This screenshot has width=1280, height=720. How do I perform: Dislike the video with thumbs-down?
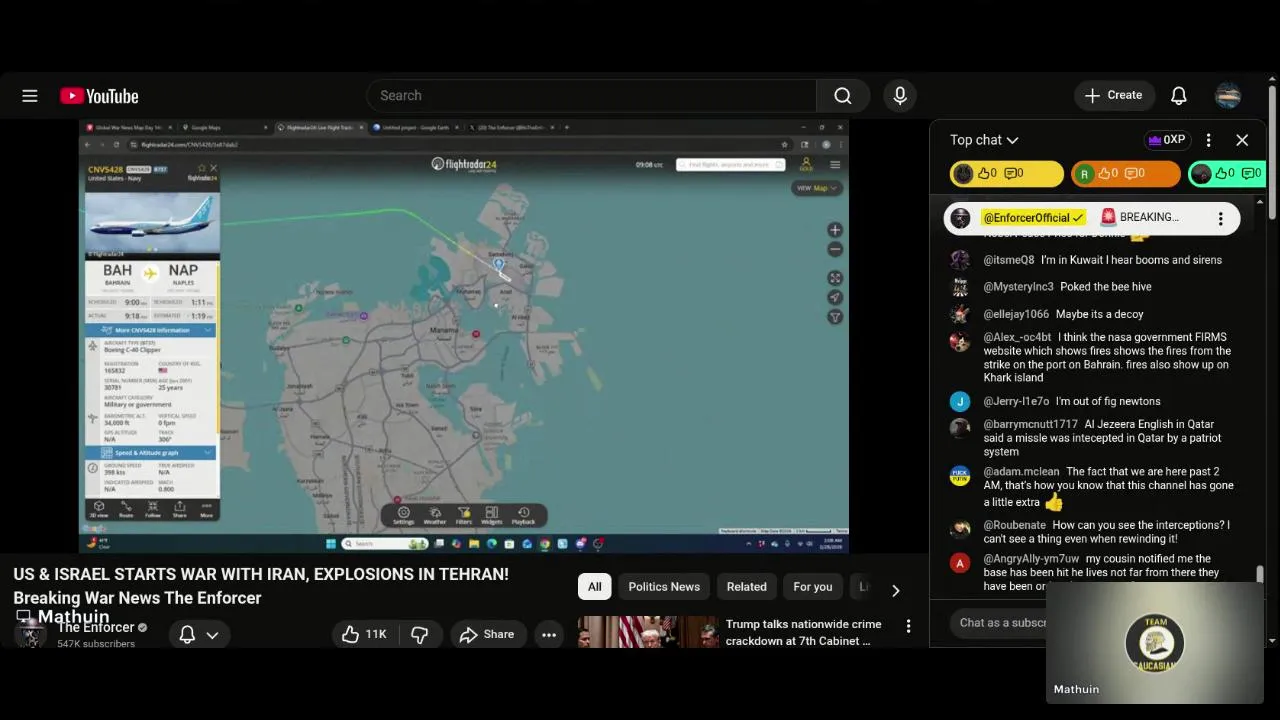[x=420, y=634]
